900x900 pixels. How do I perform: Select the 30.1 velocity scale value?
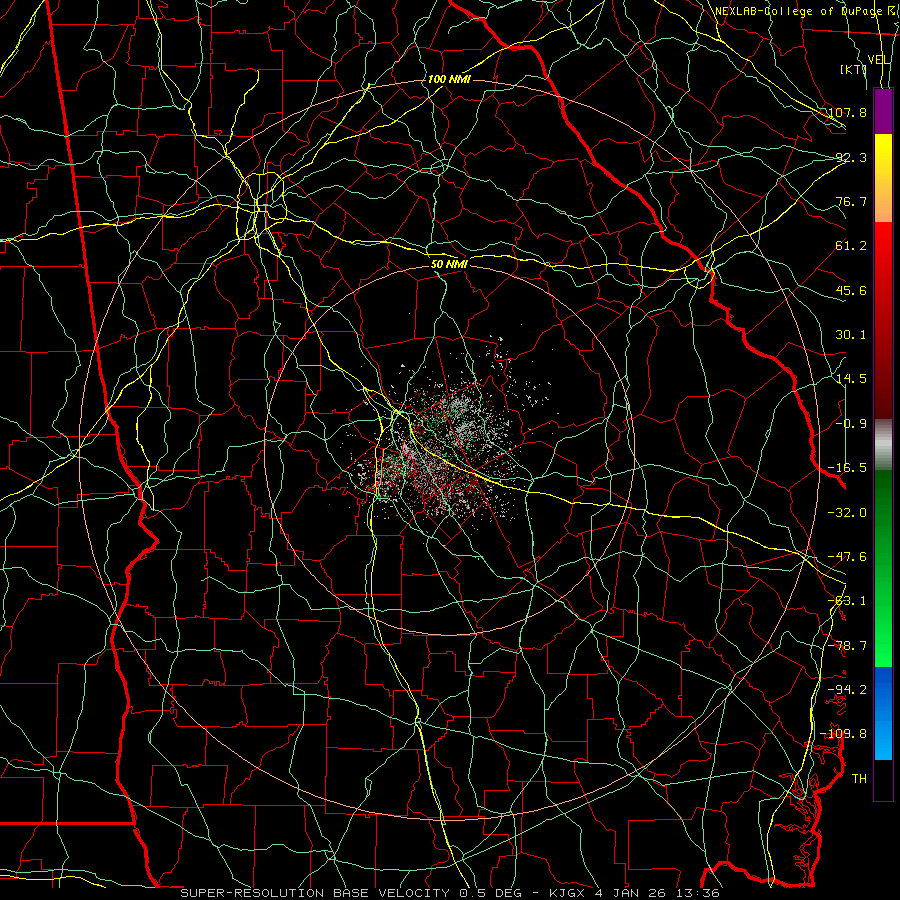tap(851, 335)
